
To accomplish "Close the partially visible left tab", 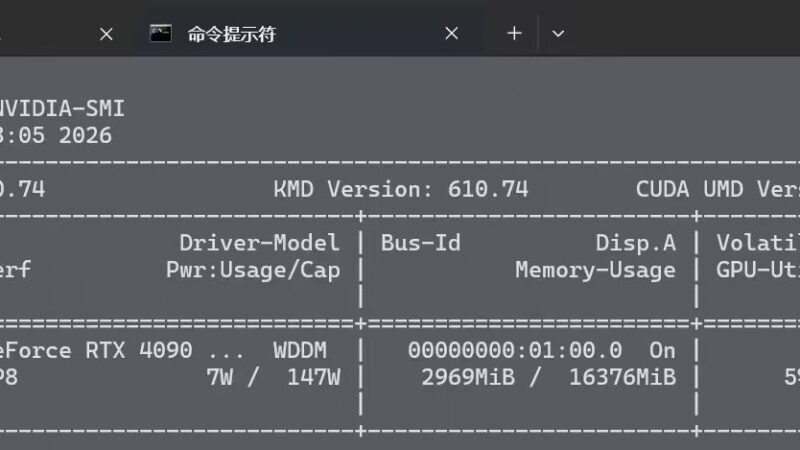I will coord(106,34).
